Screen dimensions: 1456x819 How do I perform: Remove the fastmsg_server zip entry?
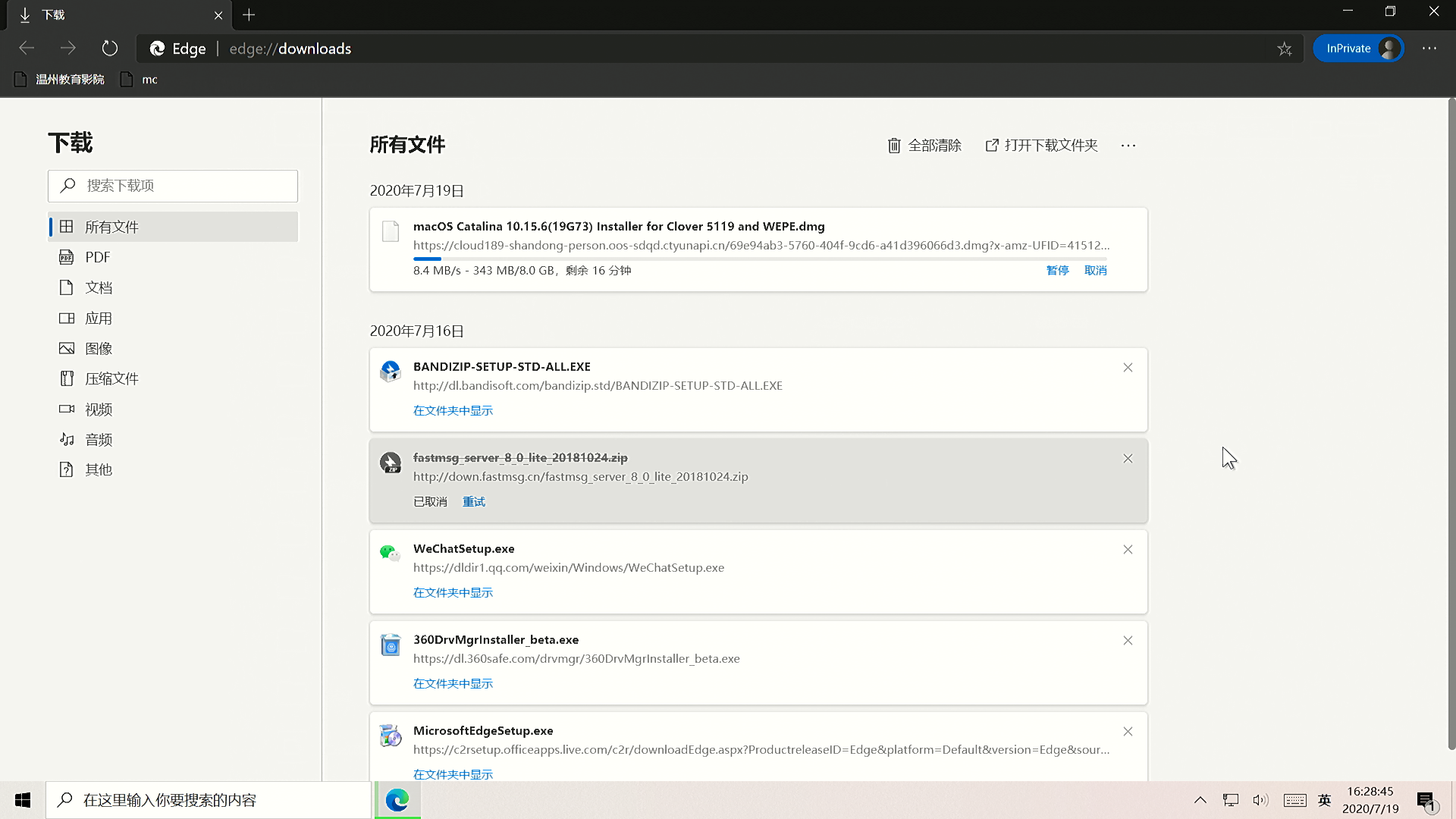point(1128,459)
